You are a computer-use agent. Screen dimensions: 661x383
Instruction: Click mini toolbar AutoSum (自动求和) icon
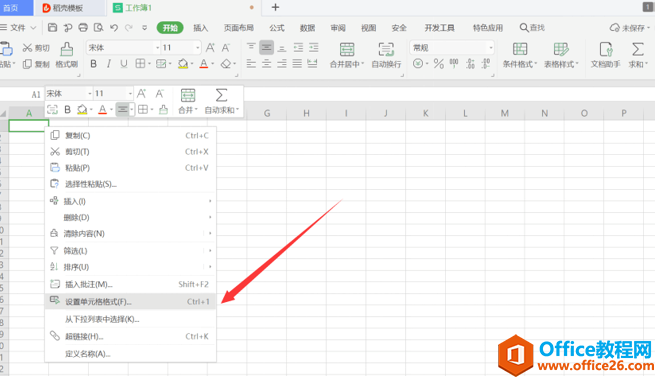(x=221, y=101)
